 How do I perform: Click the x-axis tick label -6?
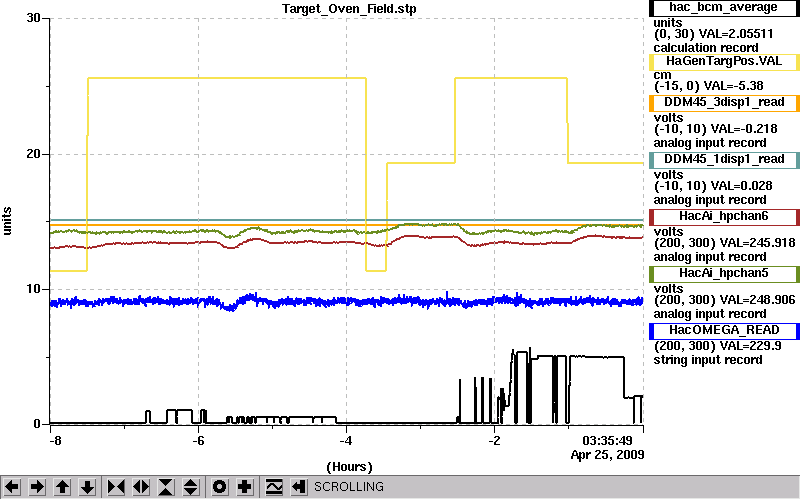click(x=197, y=440)
